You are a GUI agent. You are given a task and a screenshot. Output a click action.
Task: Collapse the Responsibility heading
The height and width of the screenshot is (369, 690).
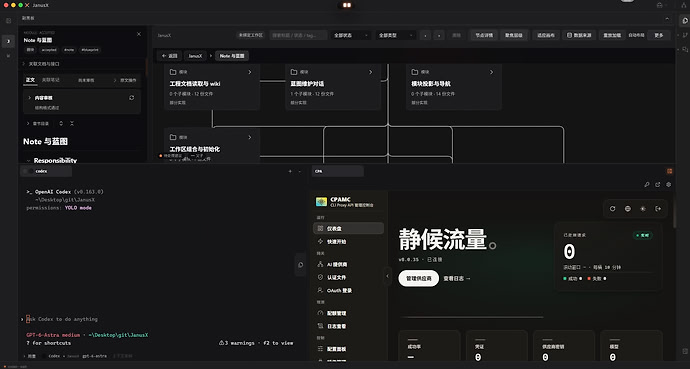click(29, 161)
